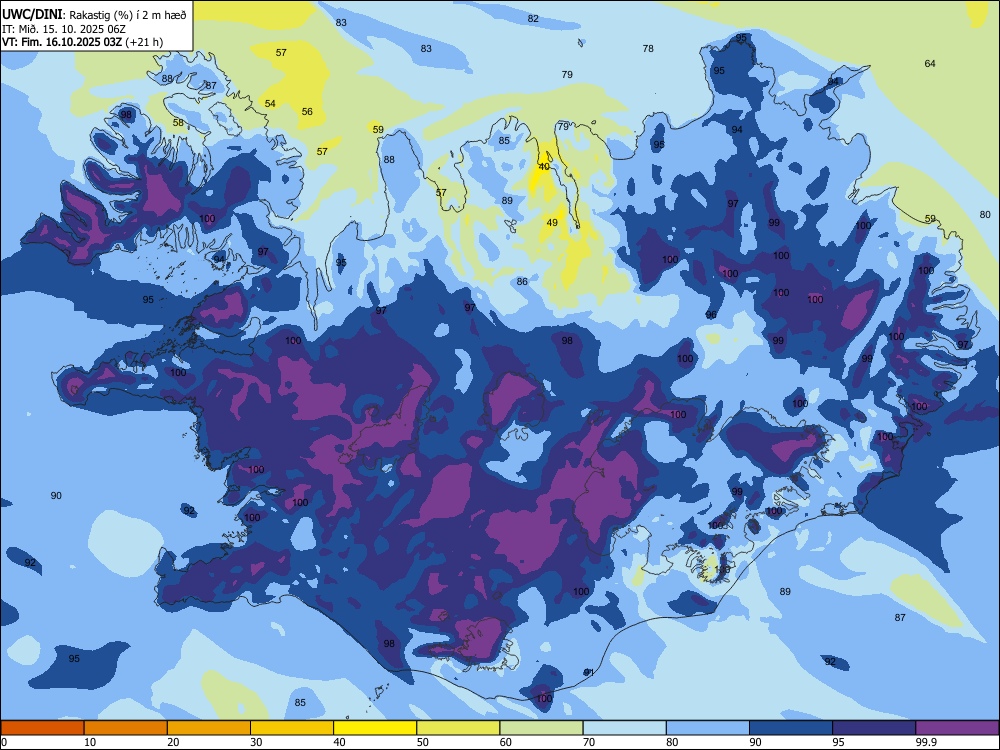This screenshot has height=750, width=1000.
Task: Click the legend tick label '99.9'
Action: click(x=926, y=742)
